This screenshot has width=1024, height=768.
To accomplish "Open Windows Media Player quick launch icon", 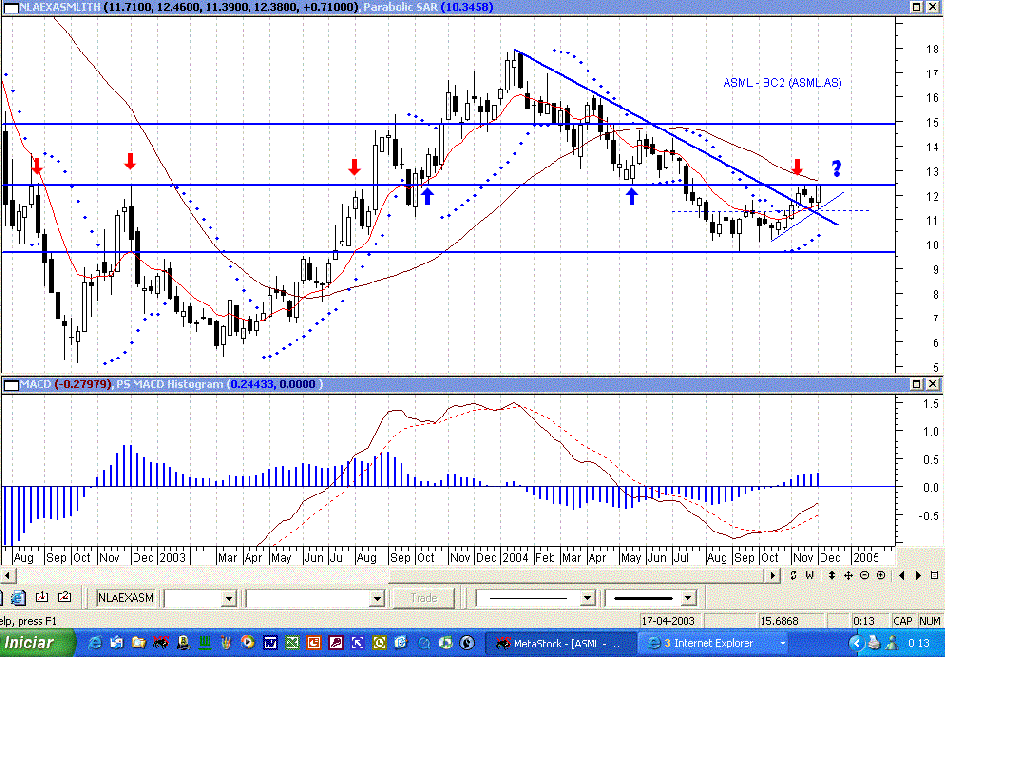I will tap(248, 643).
